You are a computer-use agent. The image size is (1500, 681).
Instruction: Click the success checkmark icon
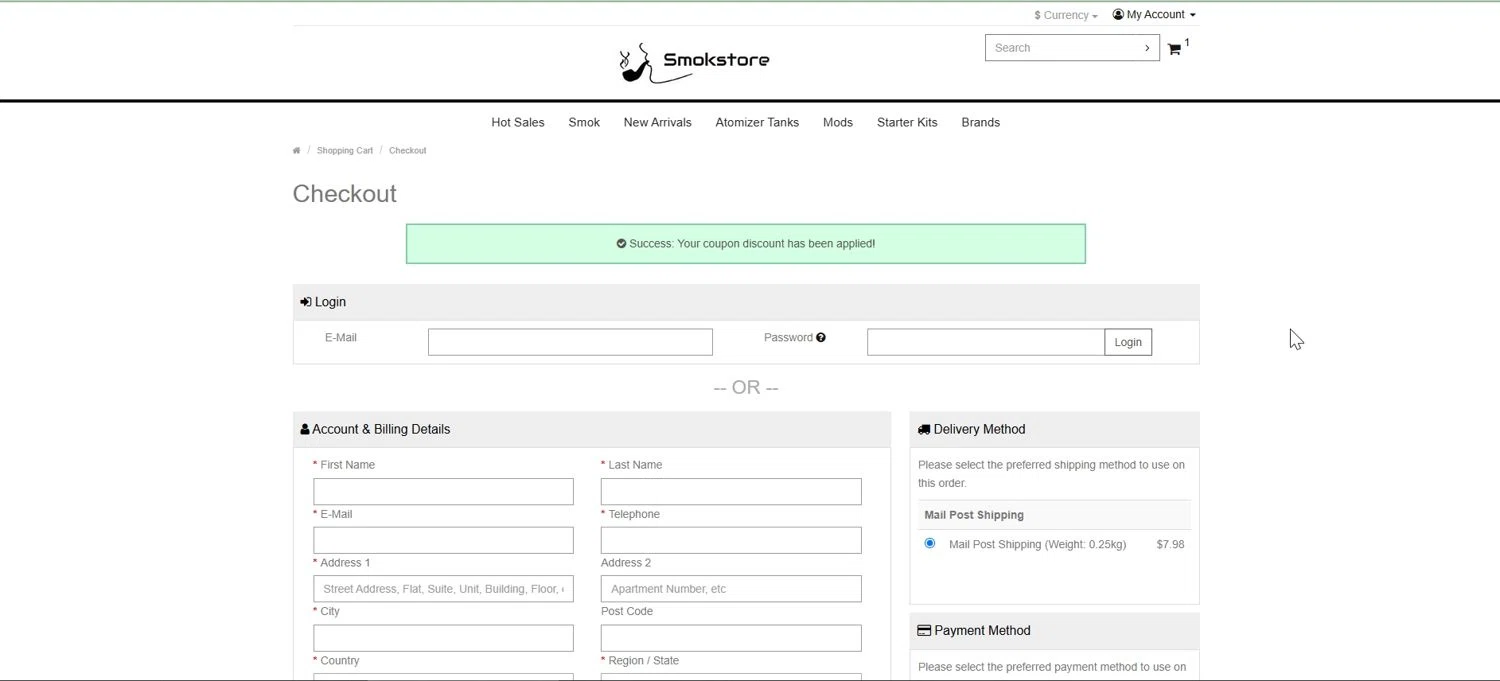click(621, 244)
